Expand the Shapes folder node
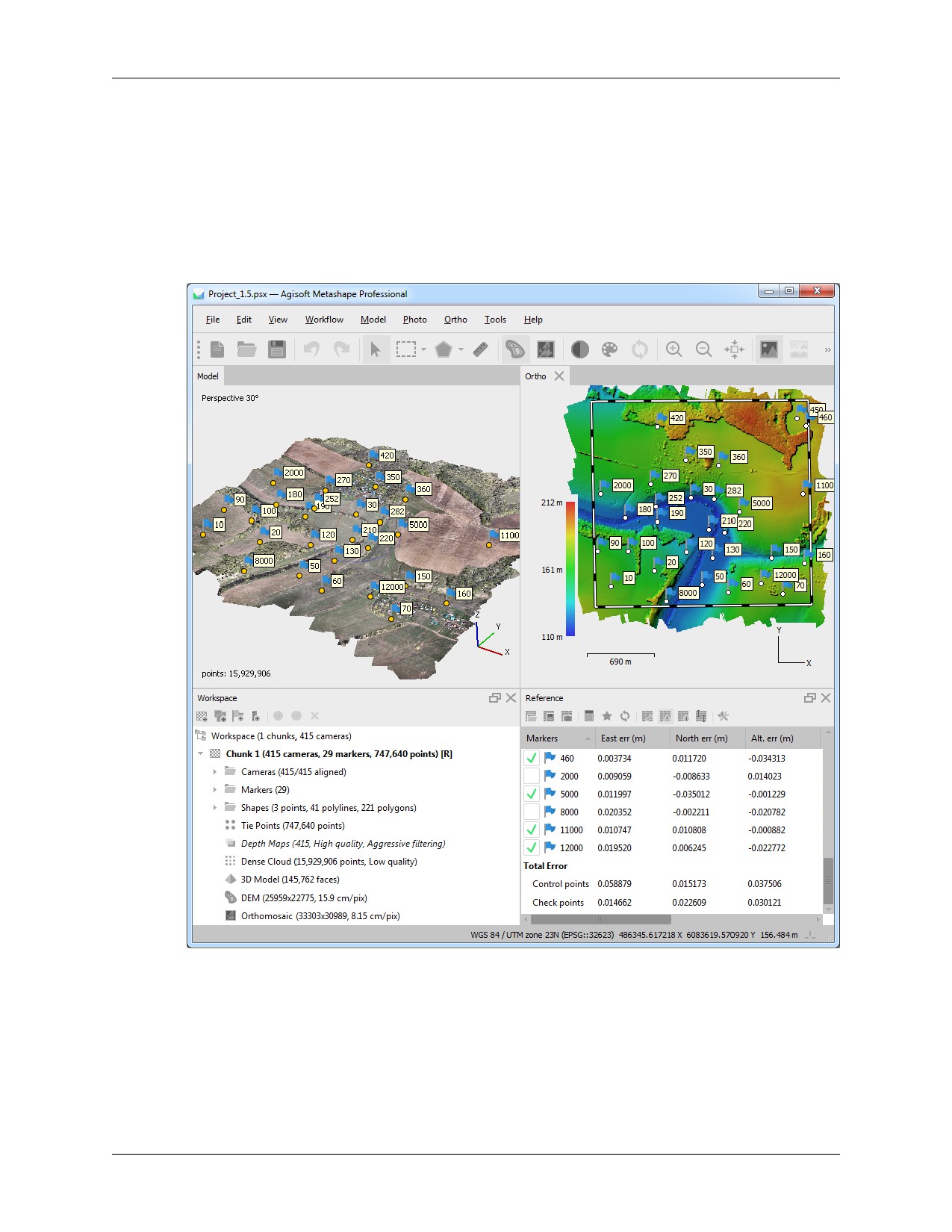Image resolution: width=952 pixels, height=1232 pixels. 215,808
